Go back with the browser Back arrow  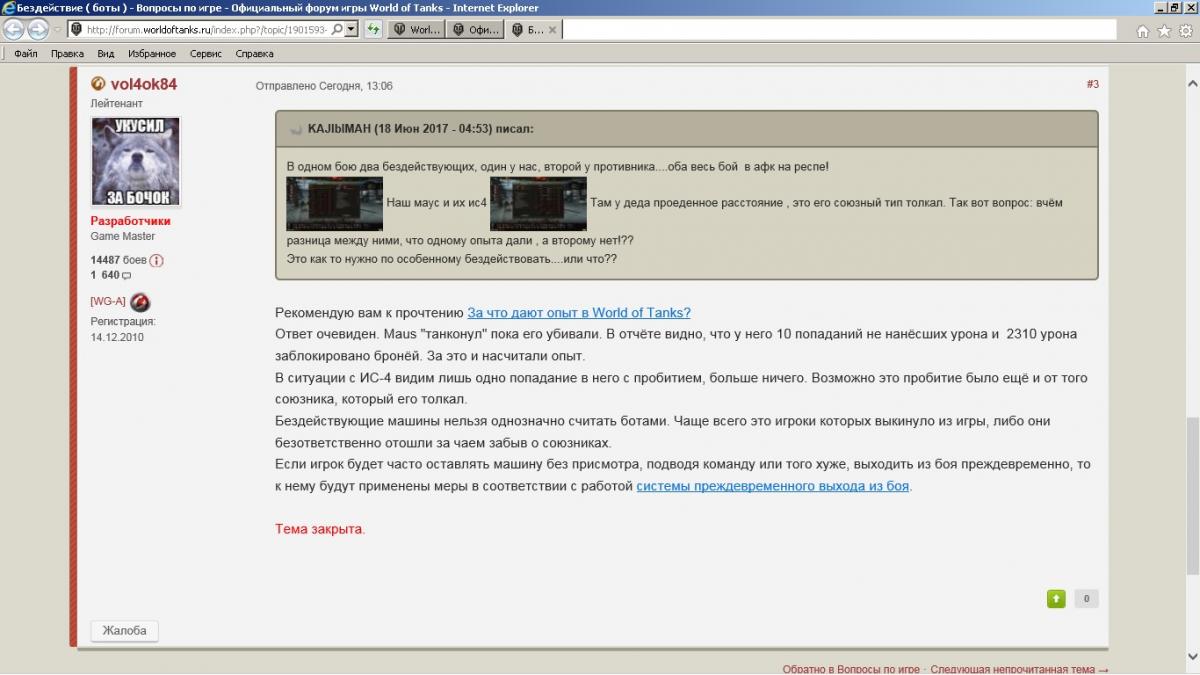14,30
